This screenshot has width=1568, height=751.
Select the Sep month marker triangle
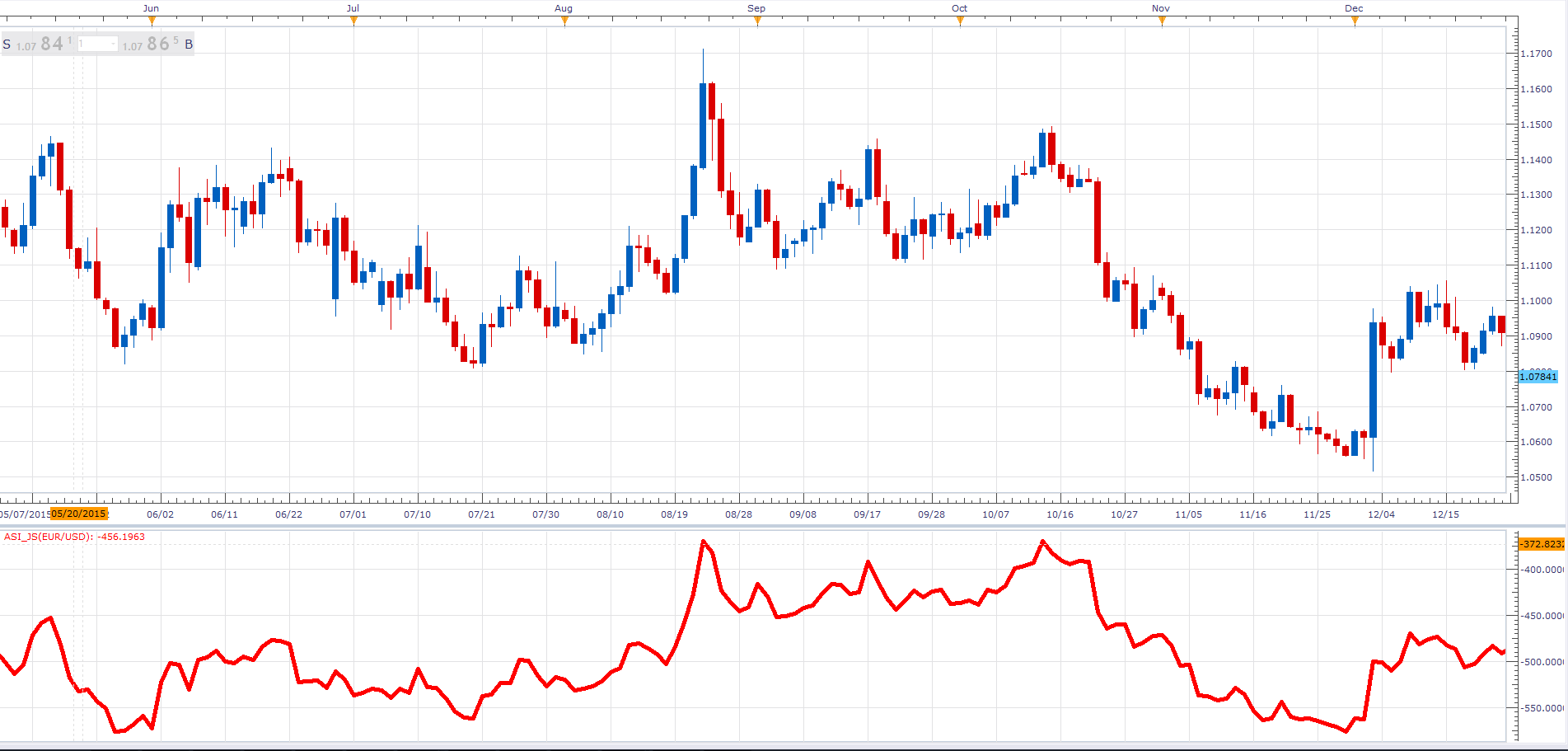757,21
